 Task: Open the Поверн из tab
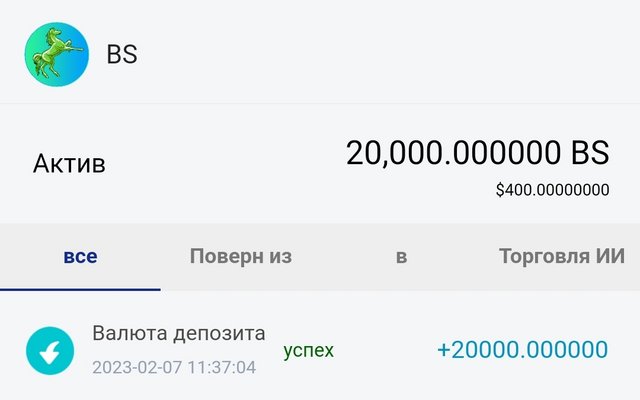click(241, 256)
